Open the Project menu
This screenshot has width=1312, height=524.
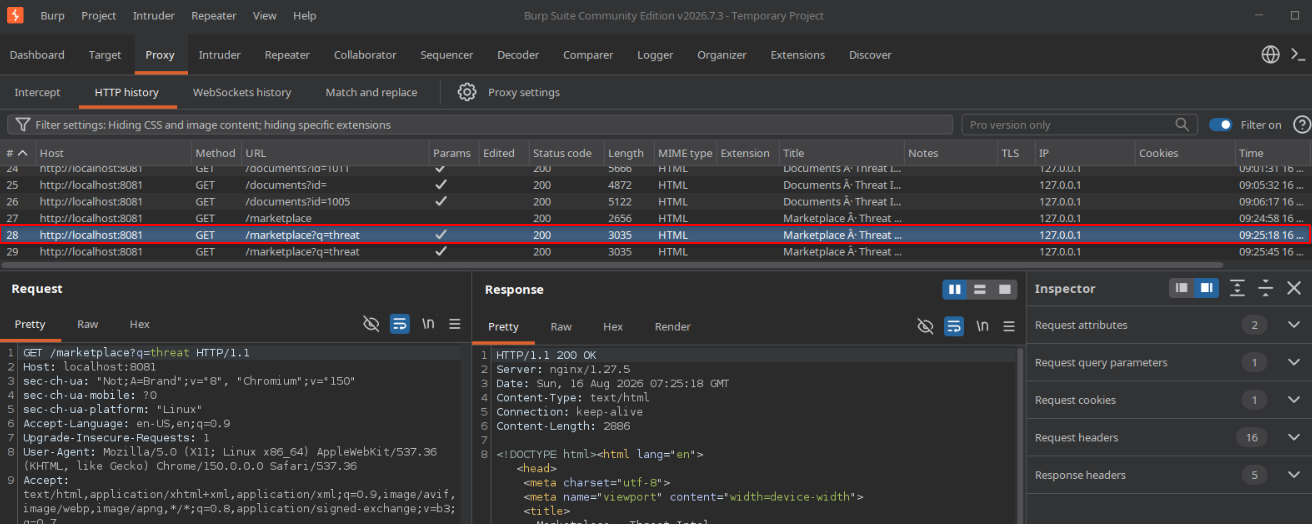99,15
